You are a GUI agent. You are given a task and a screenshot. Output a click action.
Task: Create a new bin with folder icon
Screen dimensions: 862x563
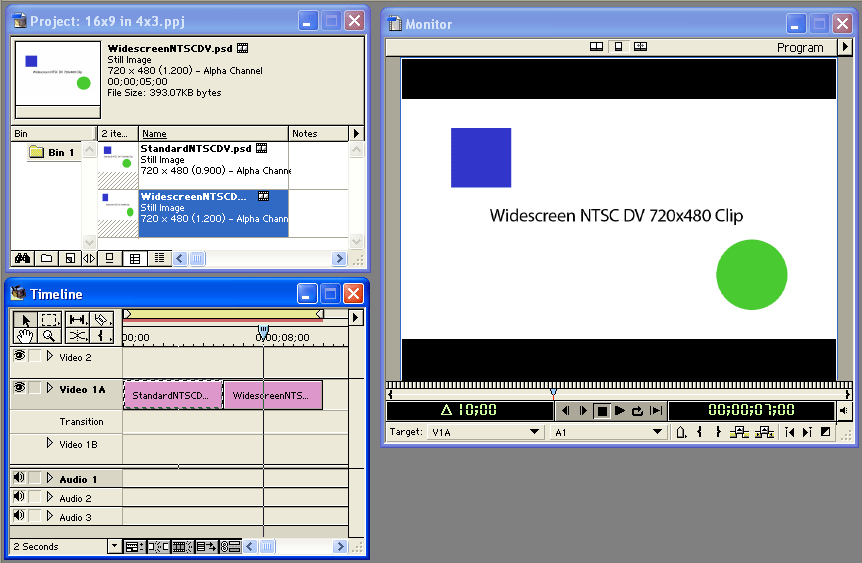46,258
